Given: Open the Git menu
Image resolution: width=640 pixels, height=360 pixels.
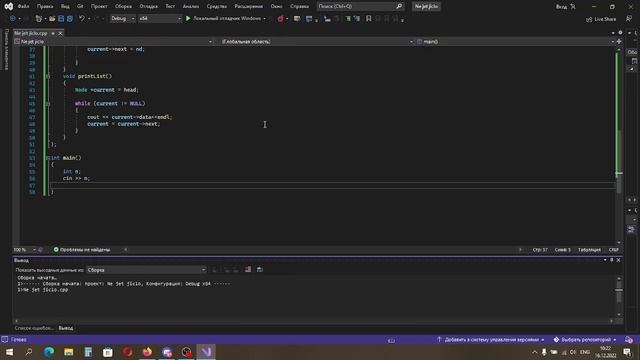Looking at the screenshot, I should coord(80,7).
